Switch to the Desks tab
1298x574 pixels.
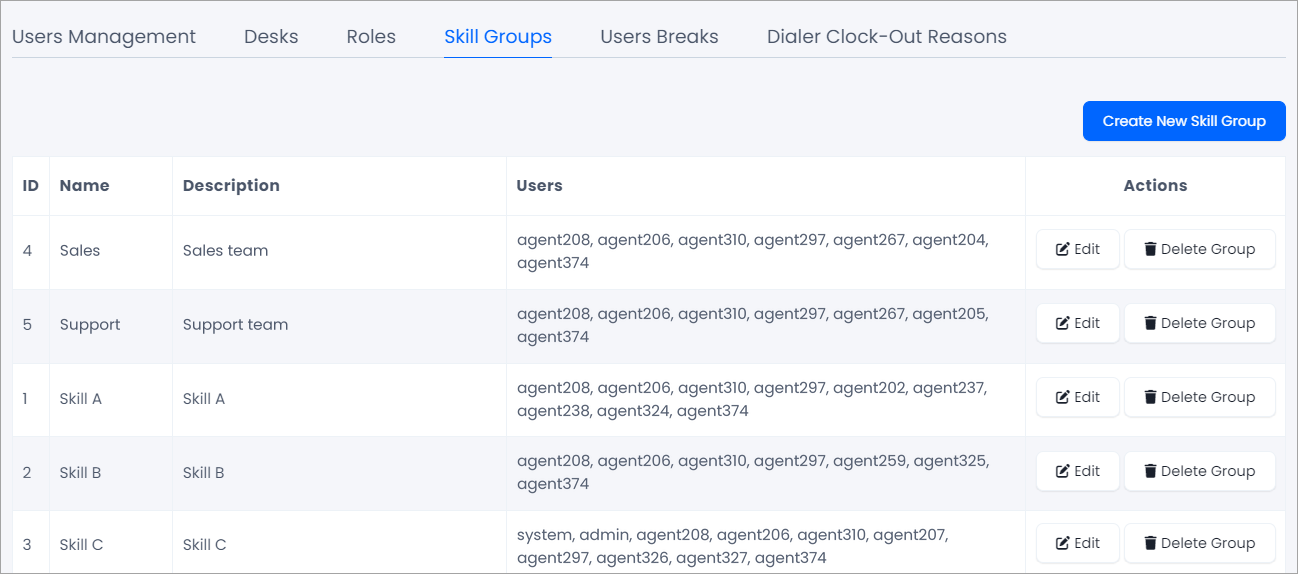pyautogui.click(x=271, y=37)
